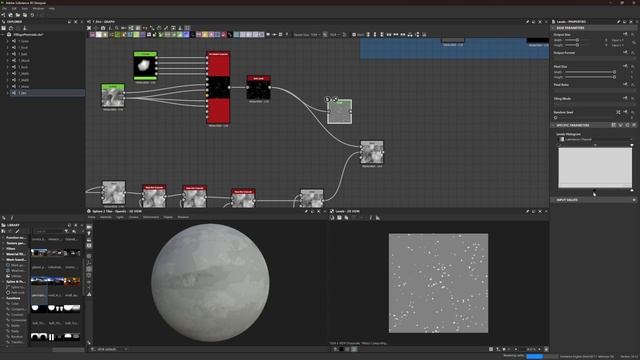Viewport: 640px width, 360px height.
Task: Click the first icon in 2D view toolbar
Action: point(332,218)
